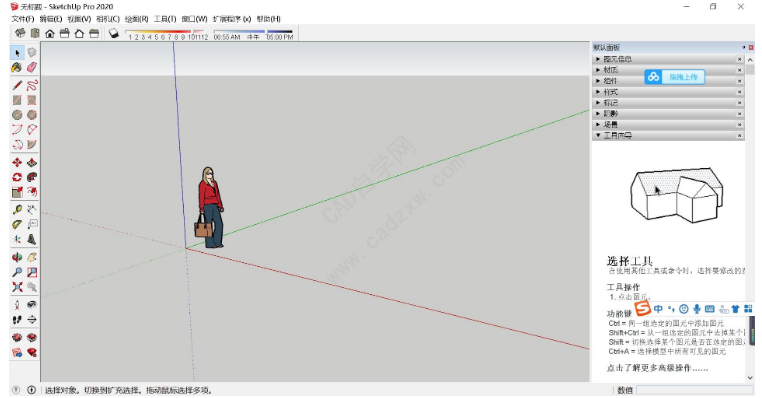
Task: Expand the 材质 materials panel
Action: click(x=668, y=70)
